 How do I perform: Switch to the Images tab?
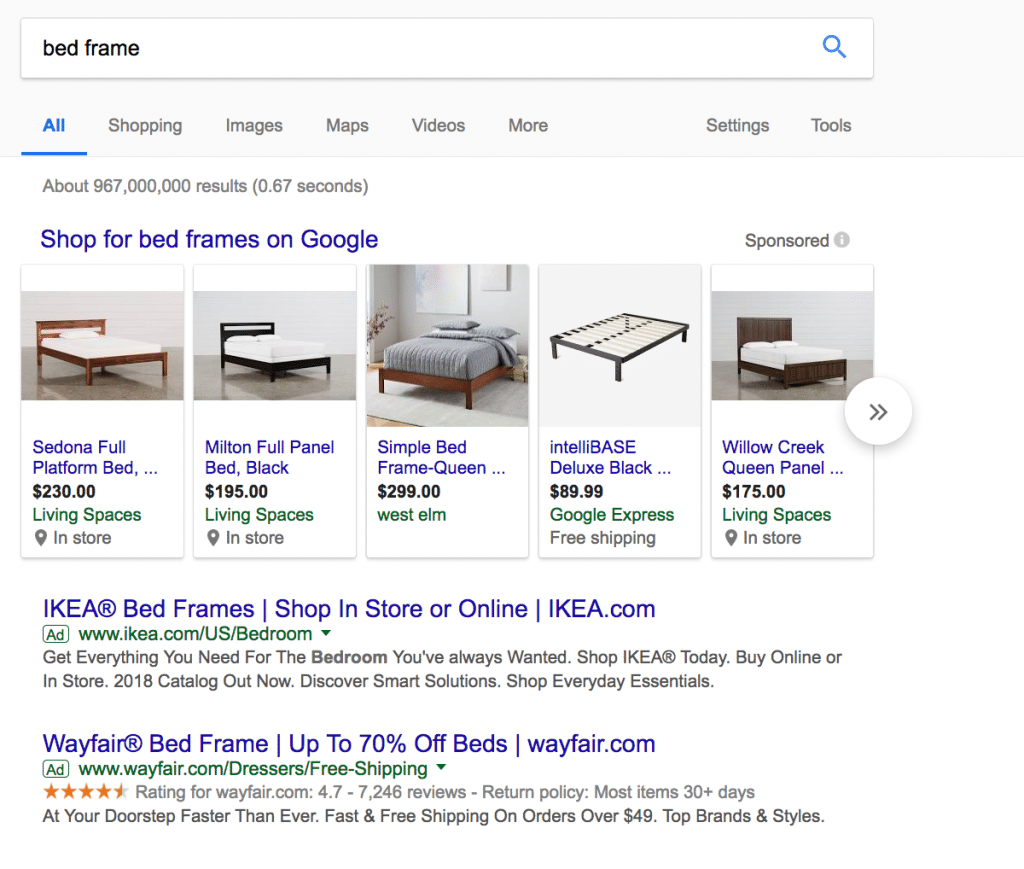[253, 125]
